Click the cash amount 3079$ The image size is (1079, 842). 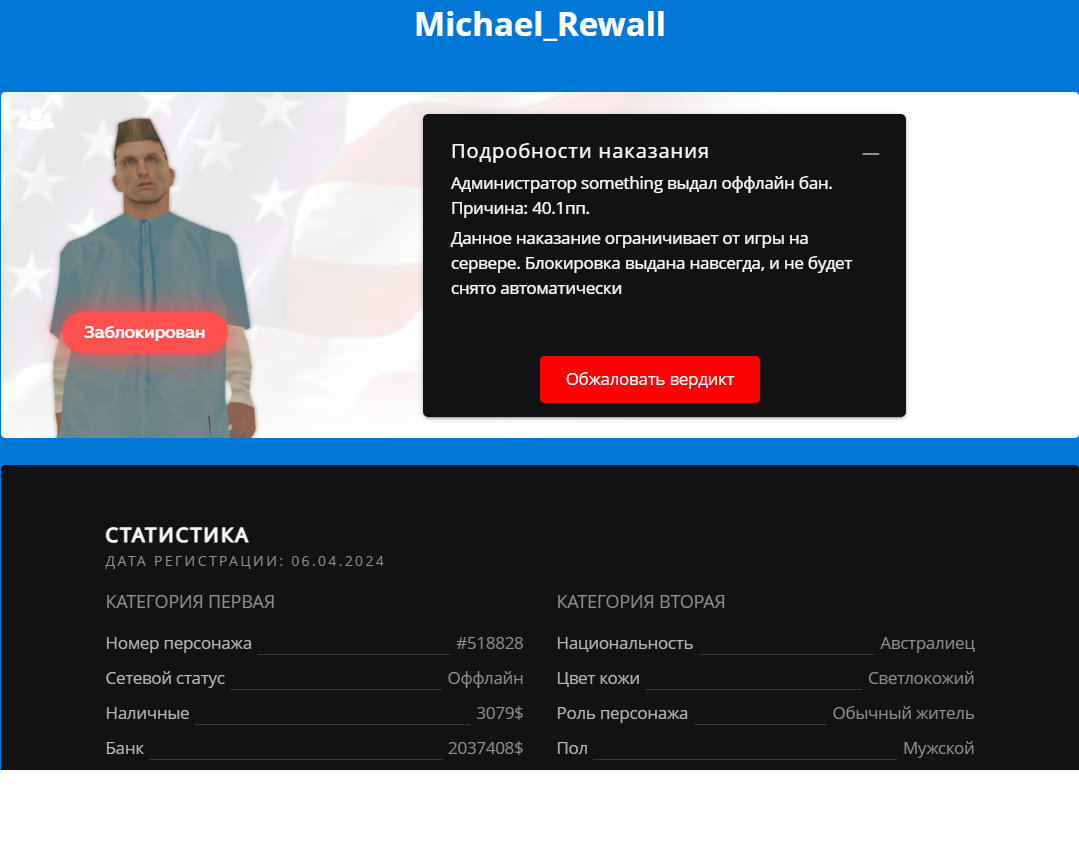[x=499, y=713]
